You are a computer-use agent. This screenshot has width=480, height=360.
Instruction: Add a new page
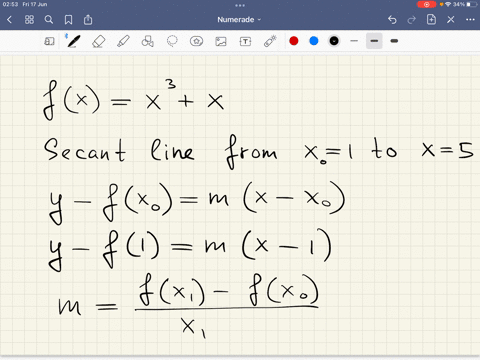click(431, 20)
